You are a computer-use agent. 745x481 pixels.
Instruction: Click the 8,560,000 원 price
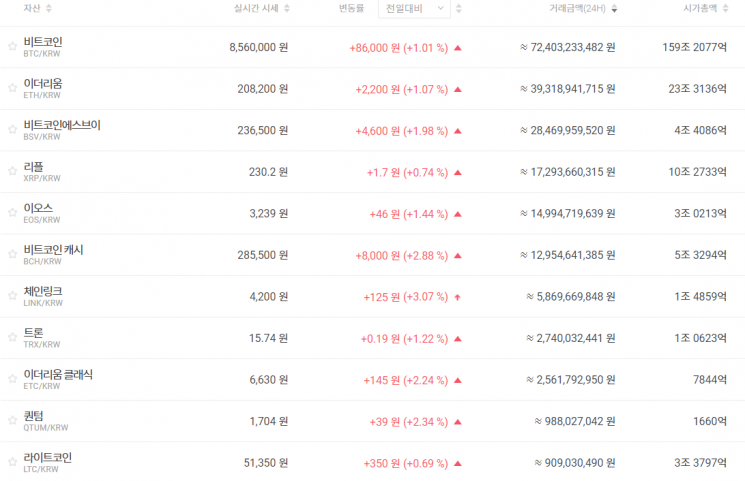click(x=259, y=48)
